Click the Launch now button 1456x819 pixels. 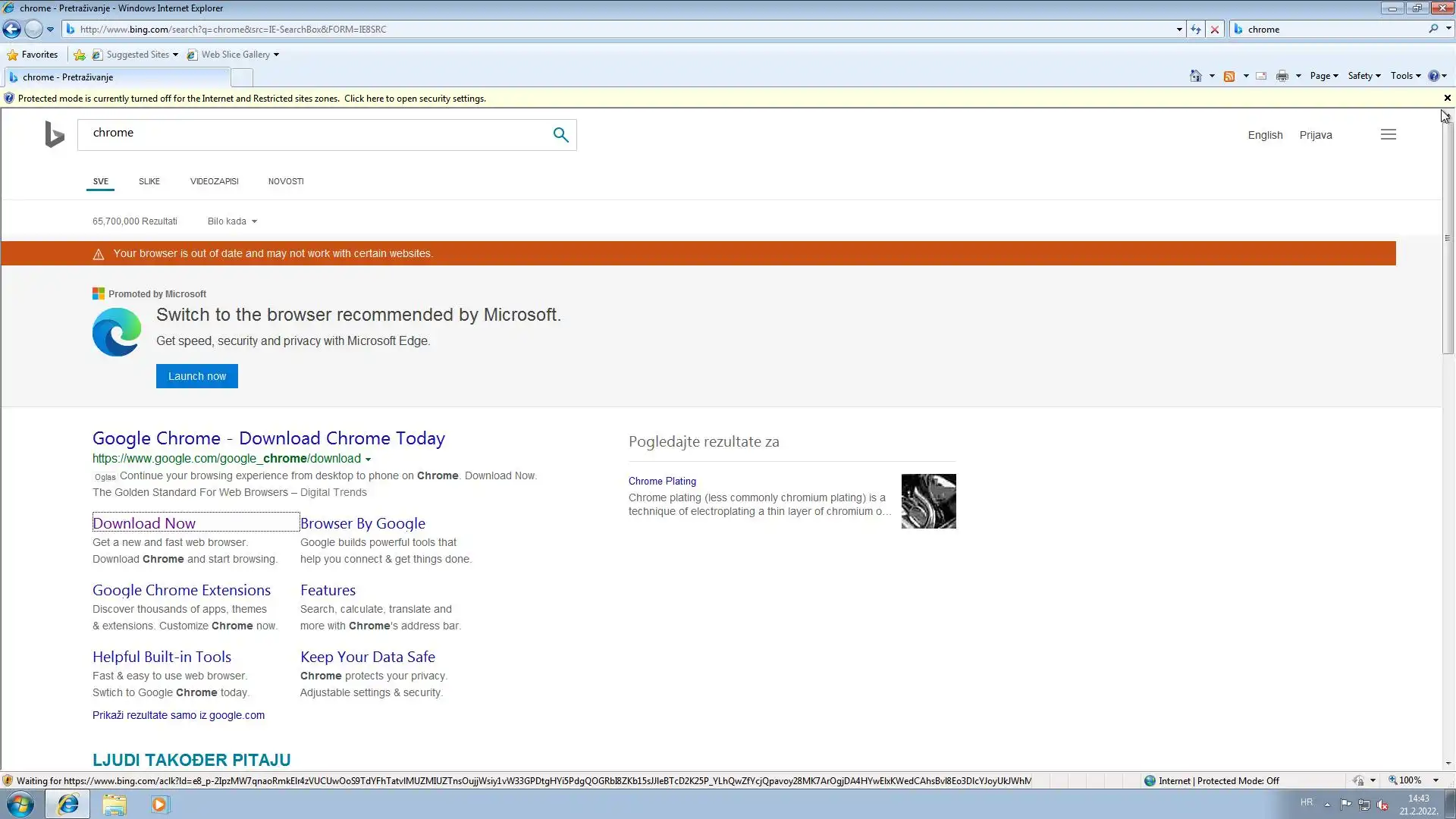click(x=197, y=376)
